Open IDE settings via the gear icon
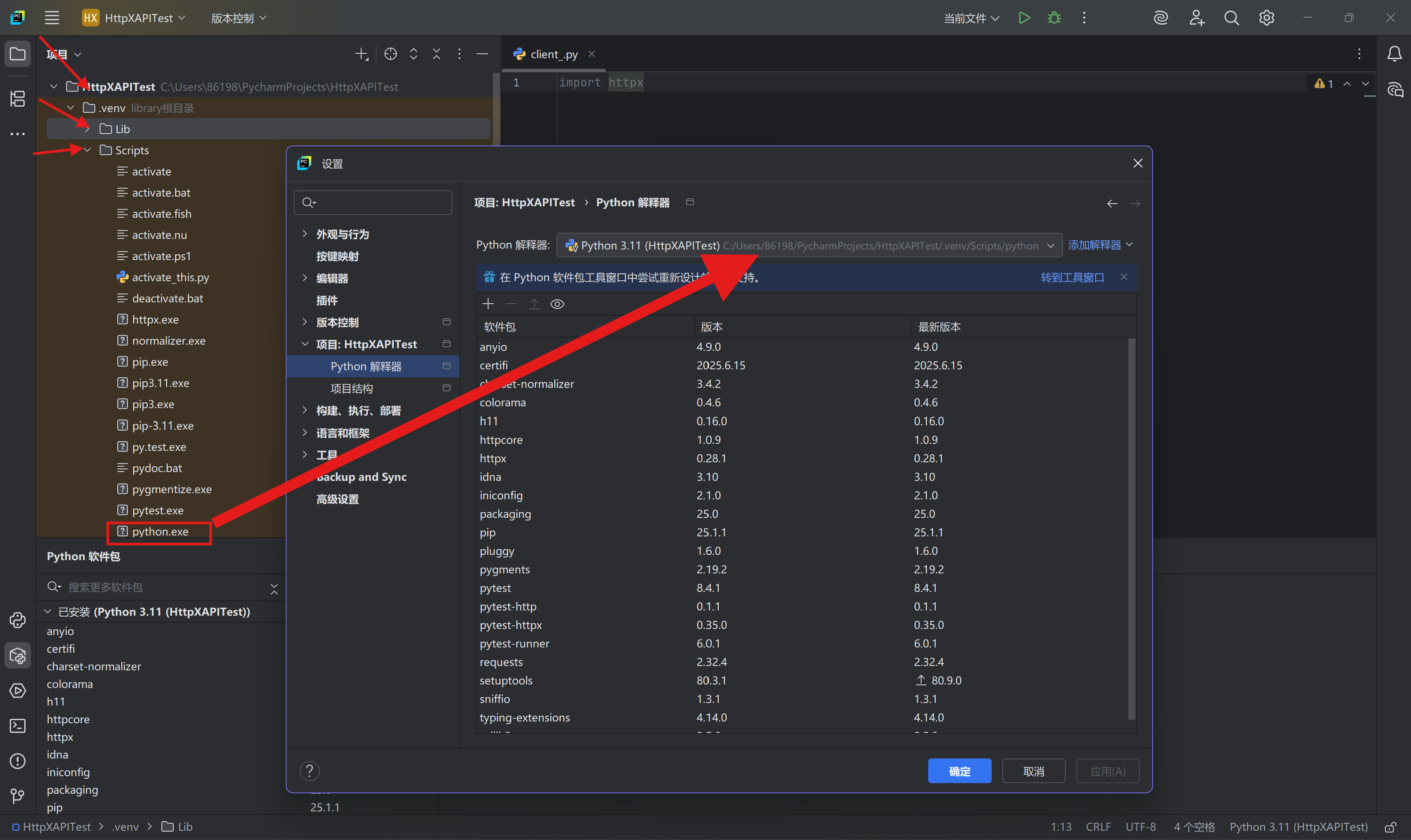 click(x=1267, y=18)
